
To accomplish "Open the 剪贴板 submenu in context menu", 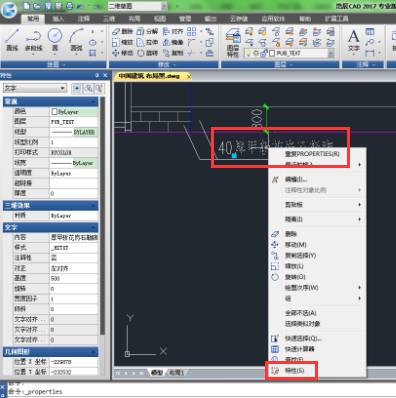I will [316, 205].
